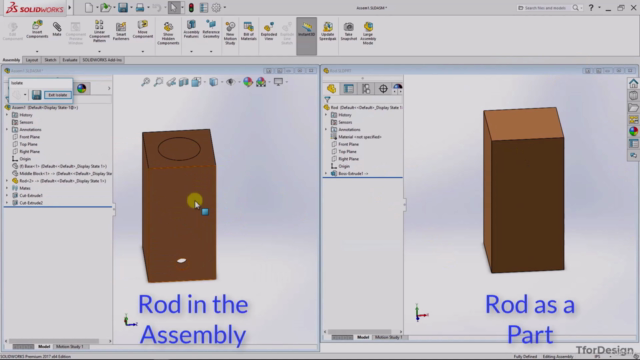
Task: Click Zoom to Fit in assembly viewport
Action: [145, 82]
